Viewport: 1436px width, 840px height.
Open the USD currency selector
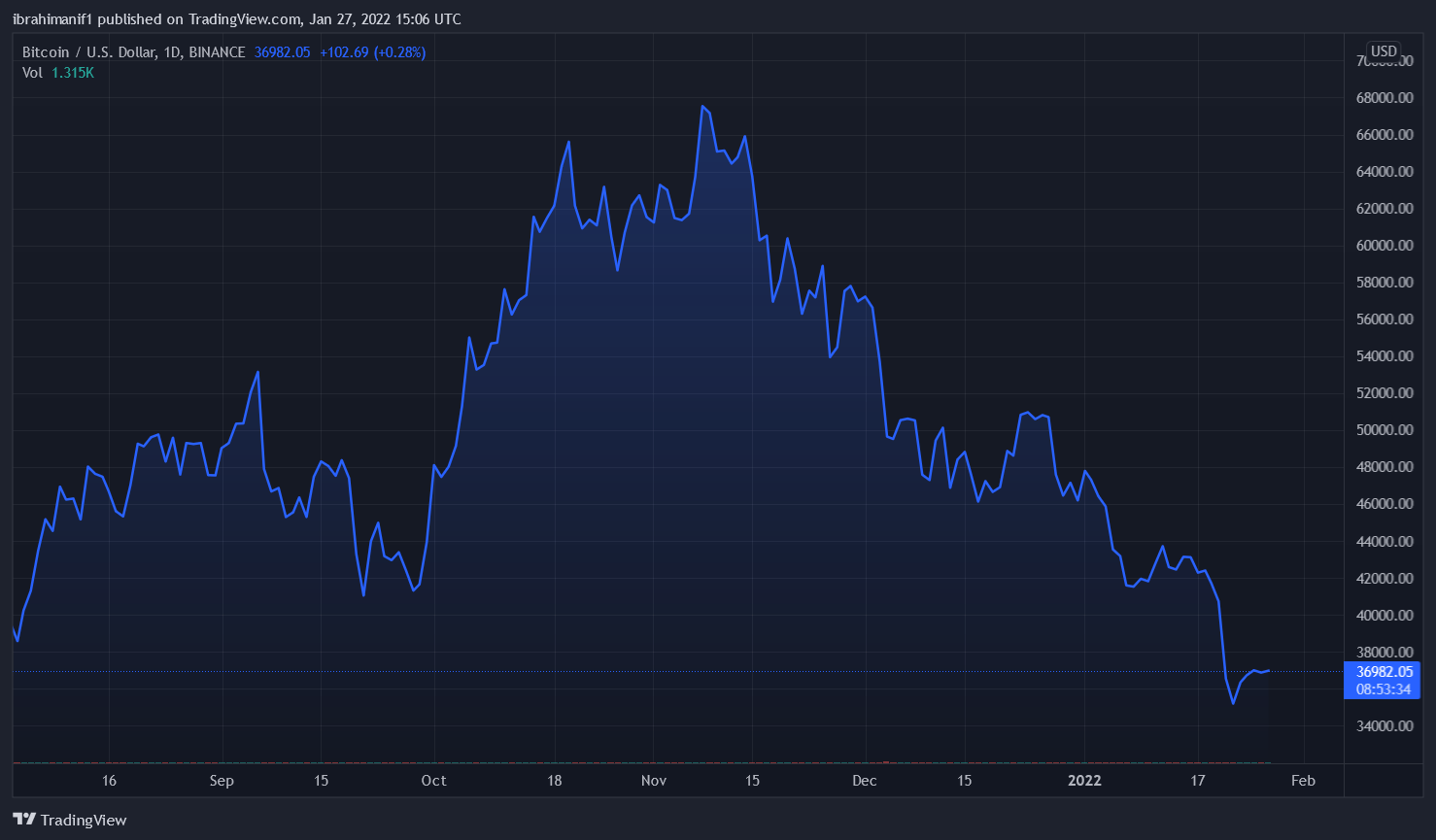(1384, 51)
